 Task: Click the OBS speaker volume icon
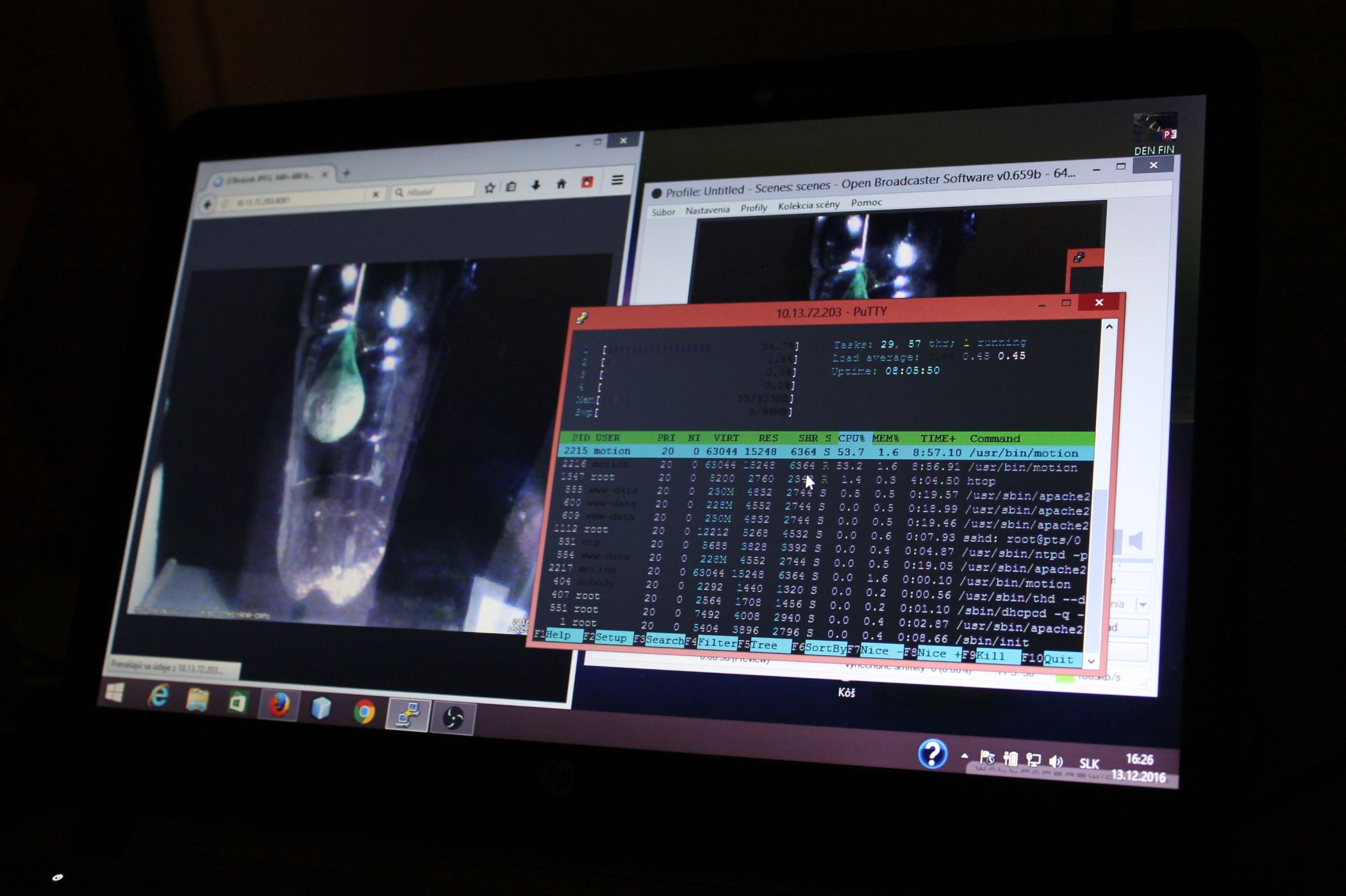coord(1135,541)
